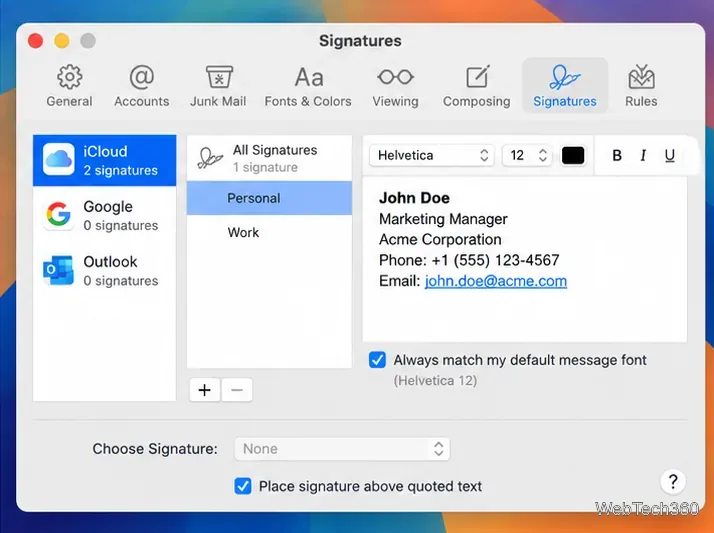Select the iCloud account

pyautogui.click(x=105, y=160)
